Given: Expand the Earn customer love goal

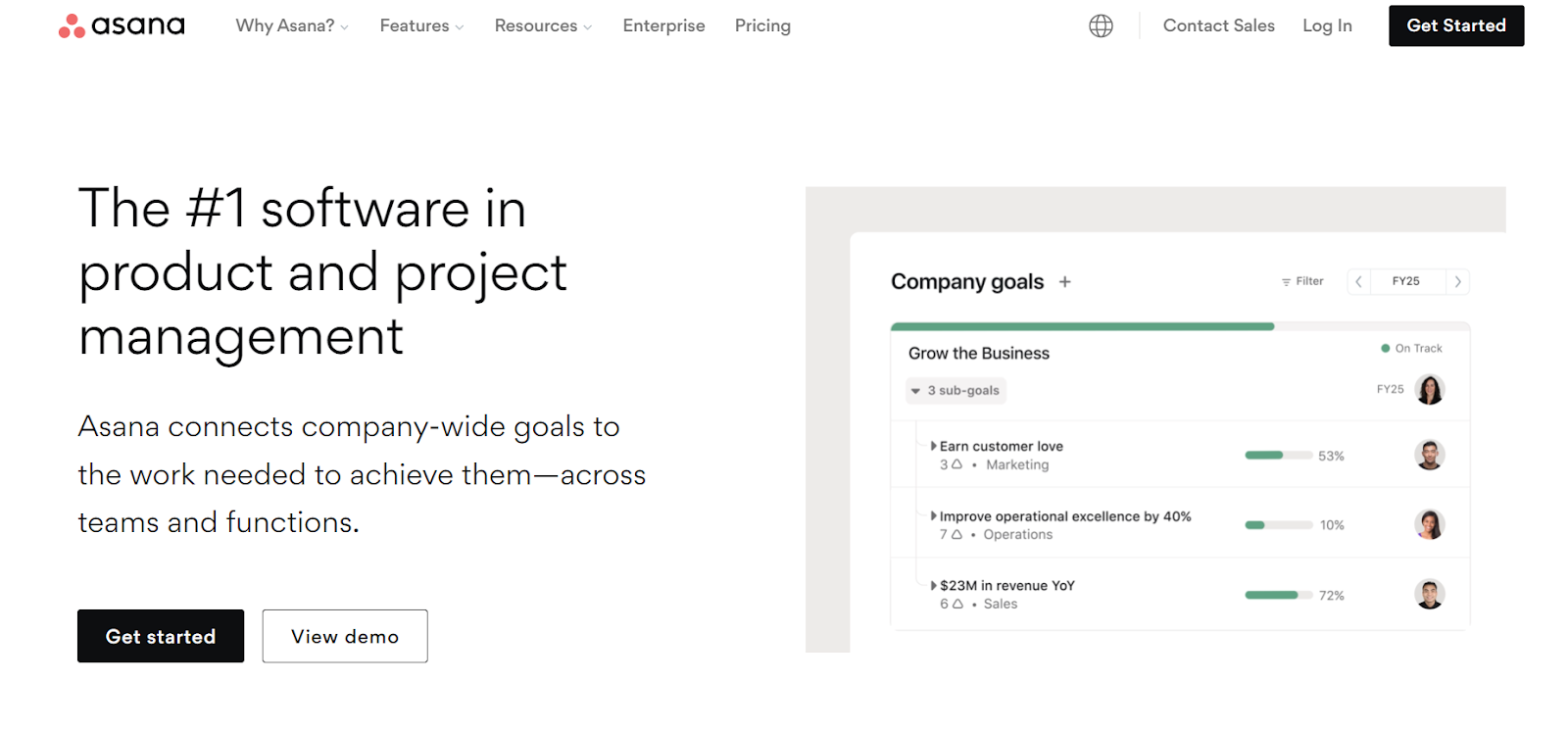Looking at the screenshot, I should [933, 446].
